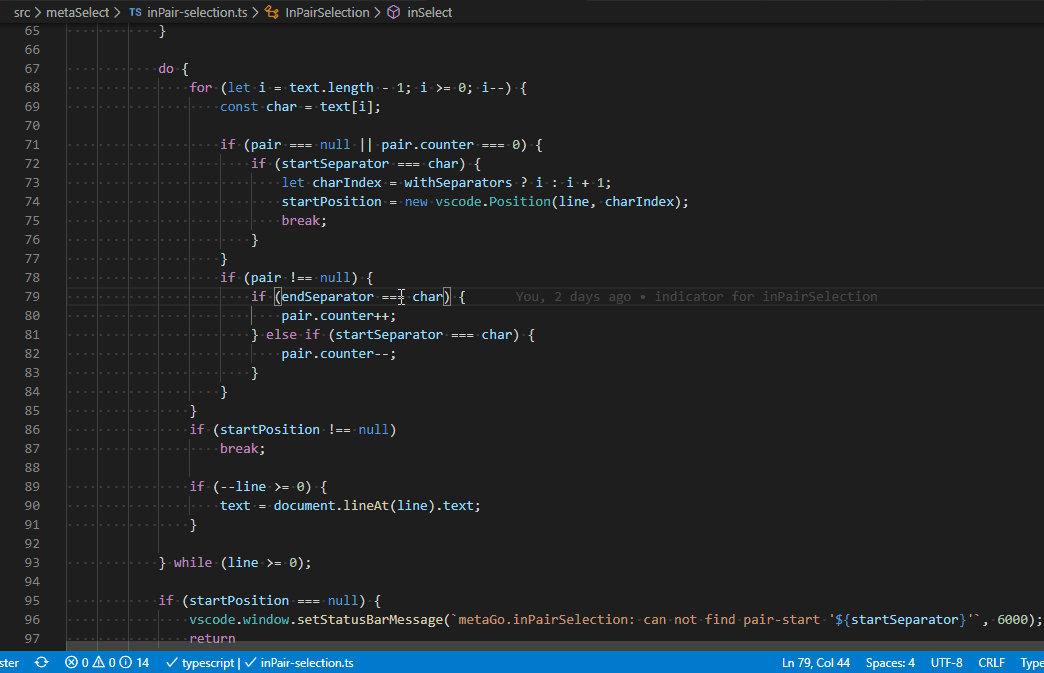1044x673 pixels.
Task: Select the metaSelect breadcrumb folder
Action: [77, 12]
